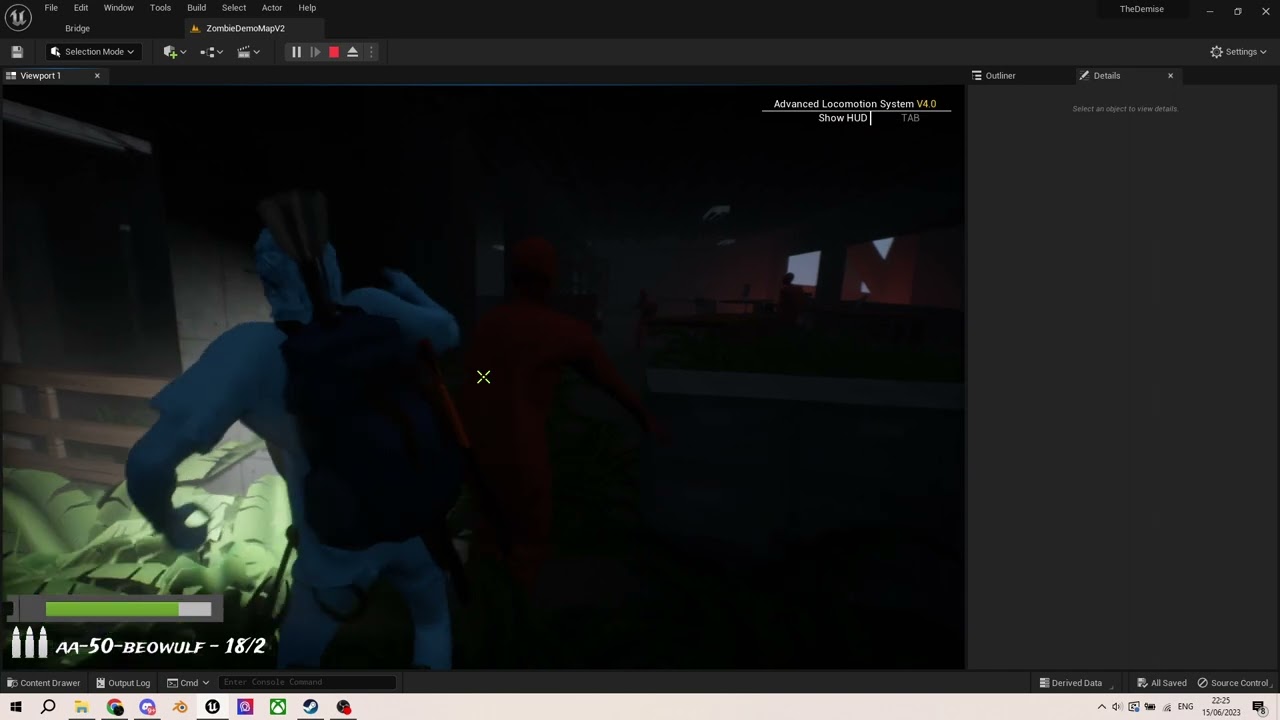Open the clock and calendar flyout
The height and width of the screenshot is (720, 1280).
tap(1221, 707)
